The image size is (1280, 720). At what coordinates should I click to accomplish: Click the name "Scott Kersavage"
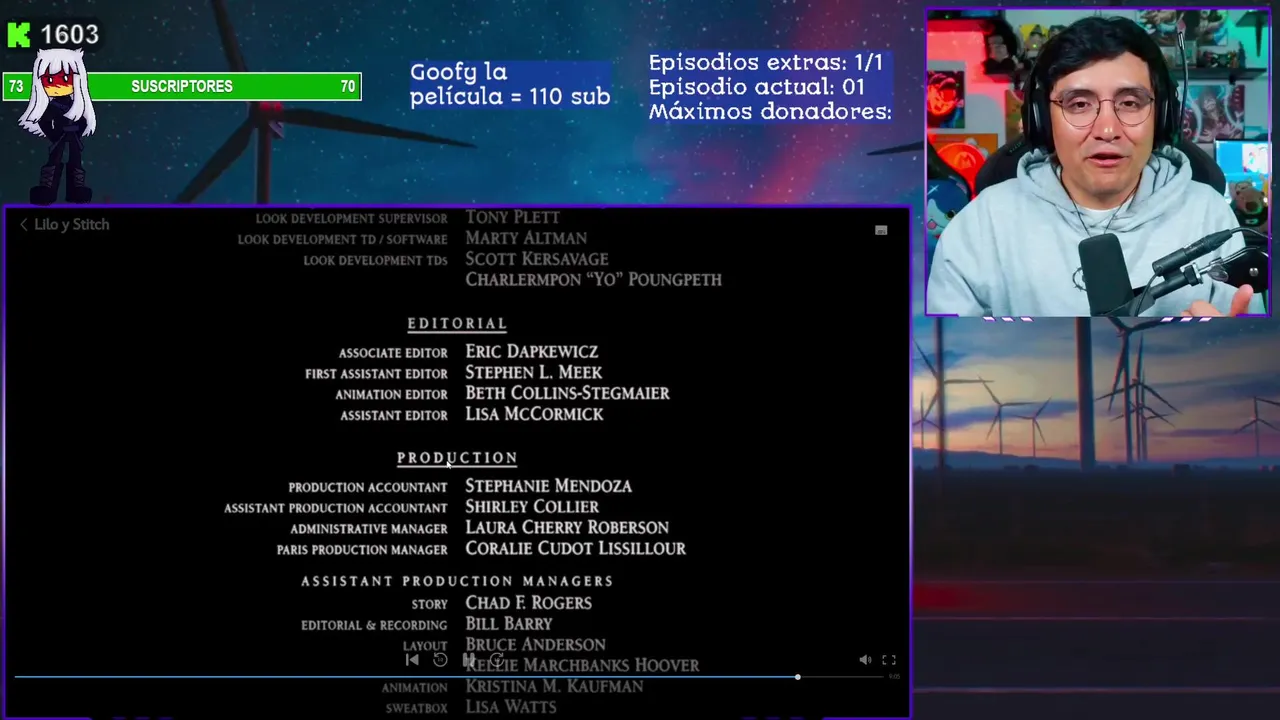(536, 259)
